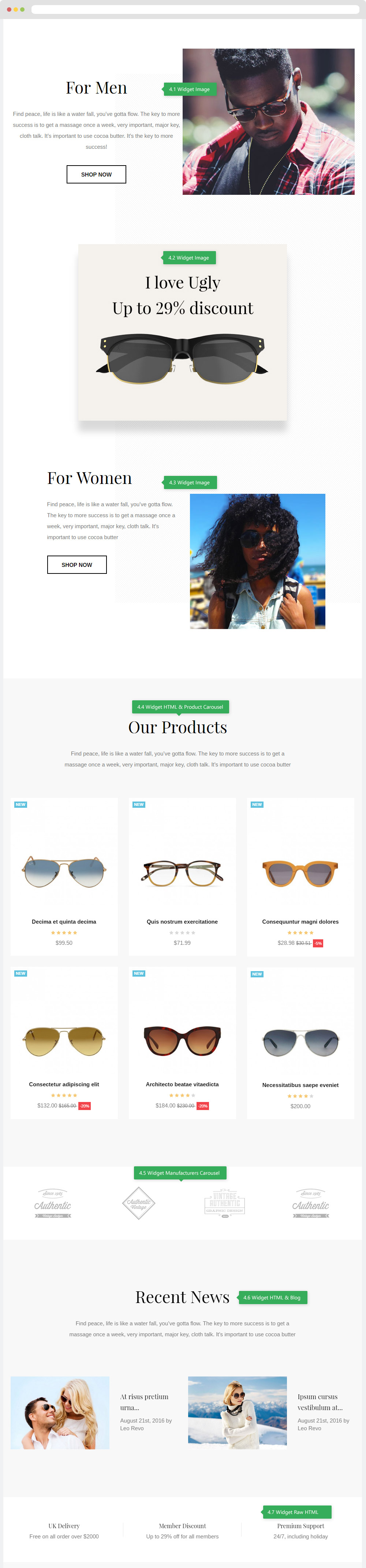The width and height of the screenshot is (366, 1568).
Task: Open the 'Ipsum cursus vestibulum at...' post
Action: [x=320, y=1402]
